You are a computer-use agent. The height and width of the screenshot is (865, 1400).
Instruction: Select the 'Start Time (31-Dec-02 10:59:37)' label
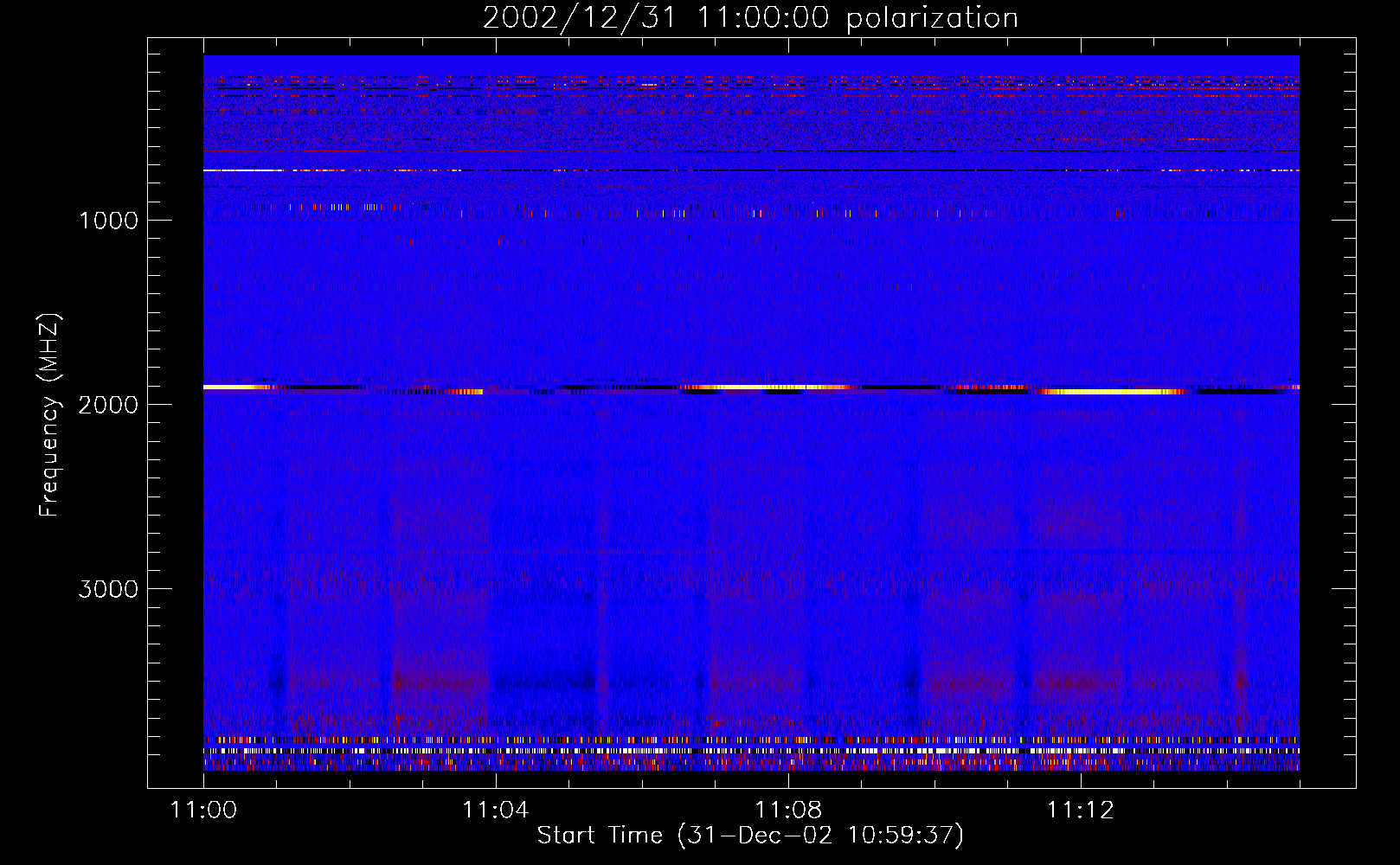750,836
